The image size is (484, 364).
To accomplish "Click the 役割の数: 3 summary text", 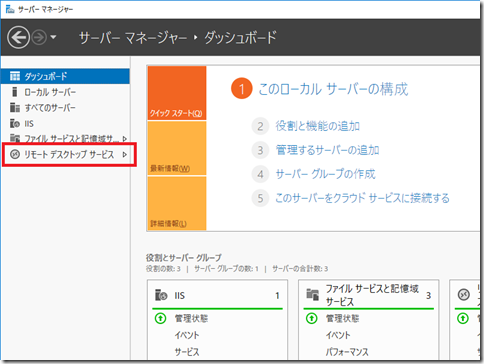I will click(x=163, y=269).
